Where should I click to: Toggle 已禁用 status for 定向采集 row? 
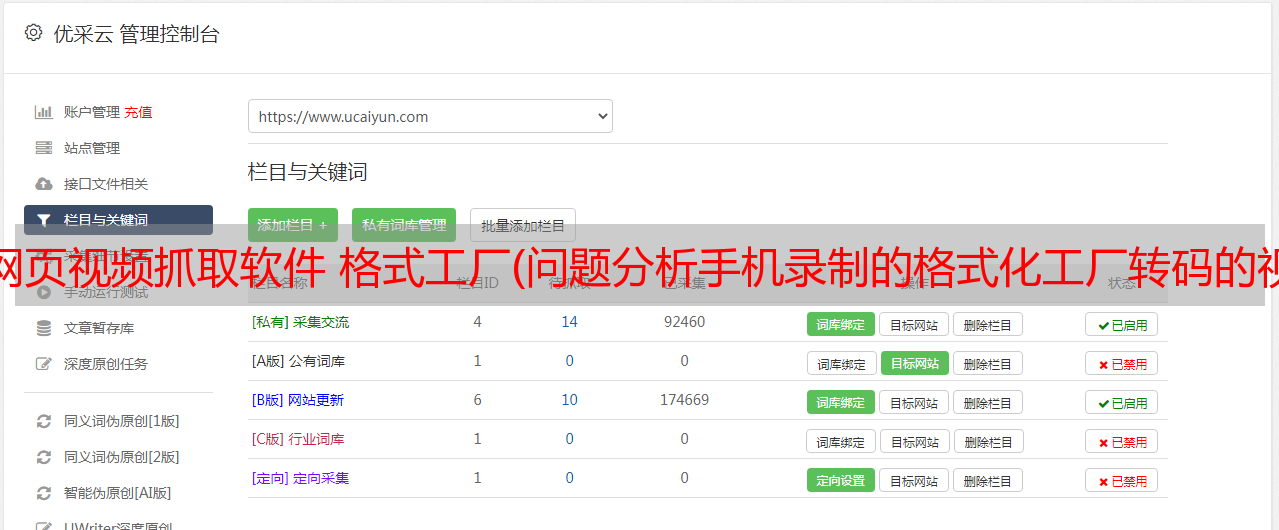click(x=1121, y=480)
